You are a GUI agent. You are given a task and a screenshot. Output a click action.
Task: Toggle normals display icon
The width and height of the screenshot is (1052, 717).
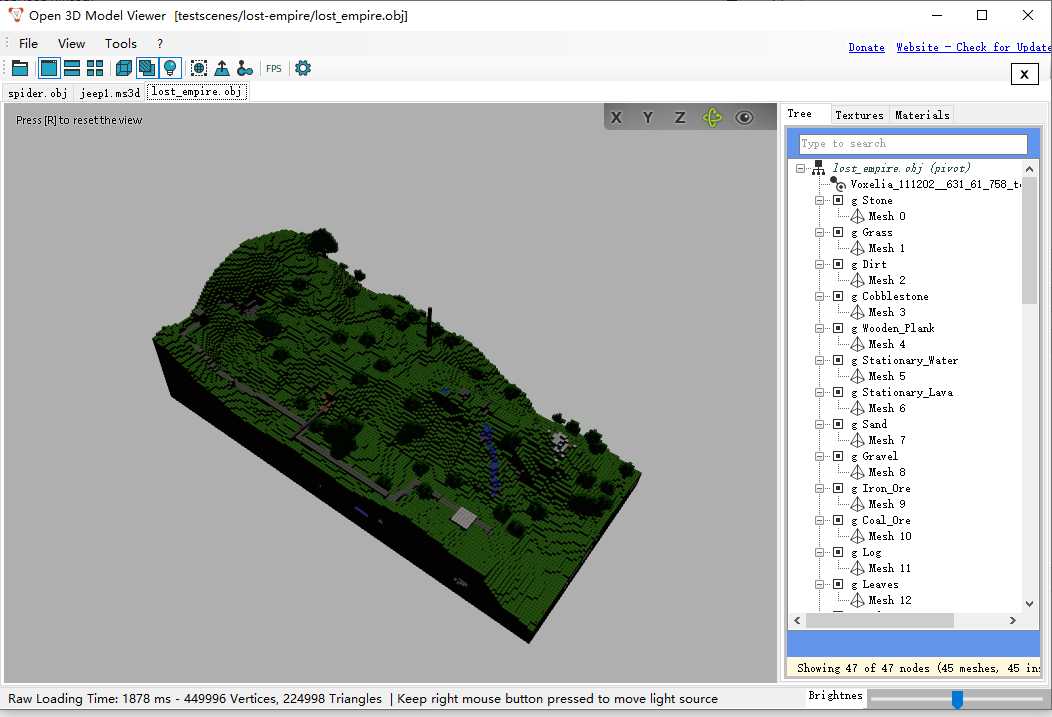click(222, 68)
